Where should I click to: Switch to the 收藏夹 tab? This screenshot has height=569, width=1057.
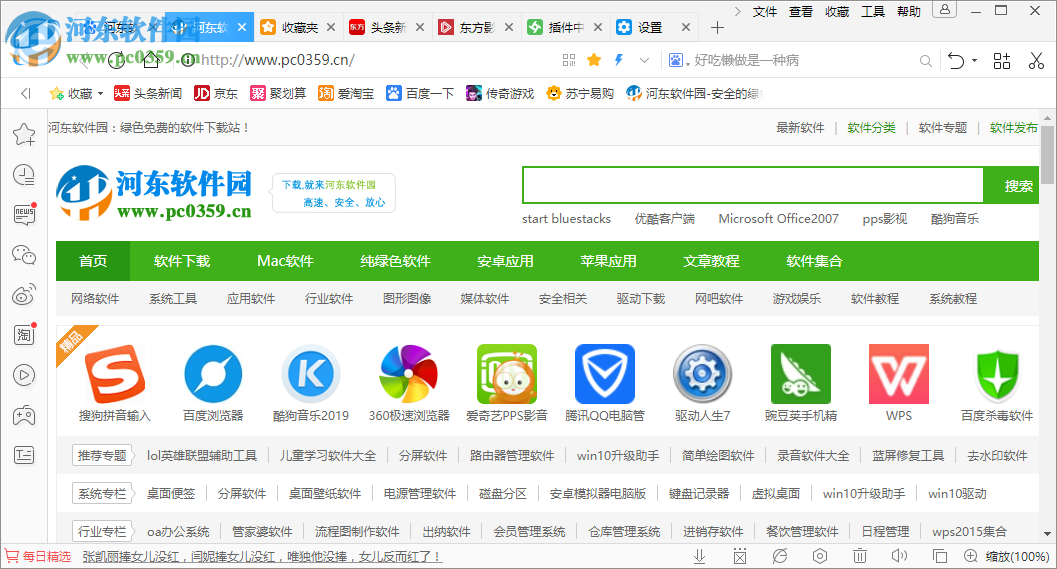coord(297,28)
